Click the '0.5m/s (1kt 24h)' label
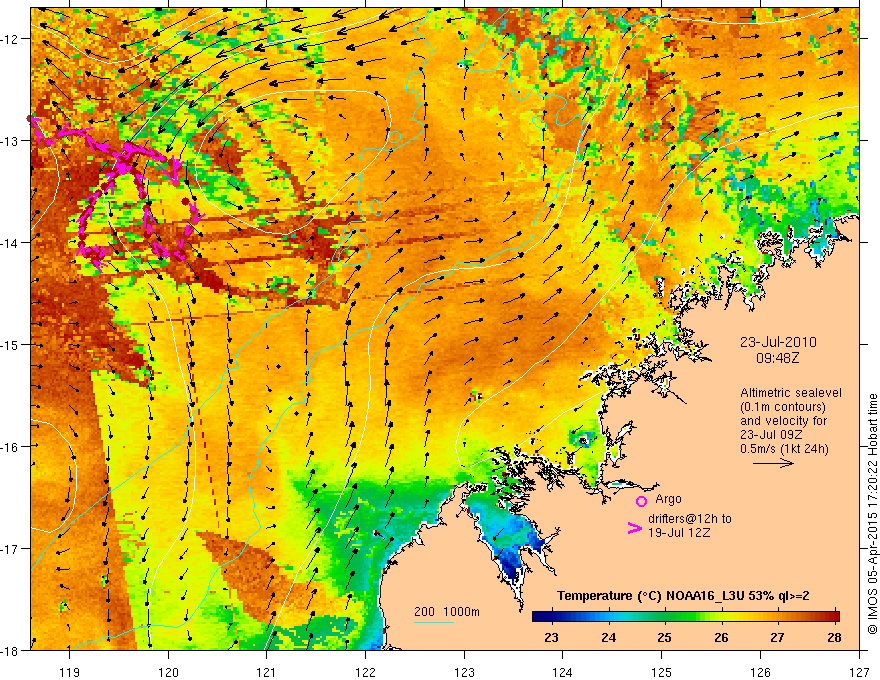Screen dimensions: 880x680 [784, 449]
